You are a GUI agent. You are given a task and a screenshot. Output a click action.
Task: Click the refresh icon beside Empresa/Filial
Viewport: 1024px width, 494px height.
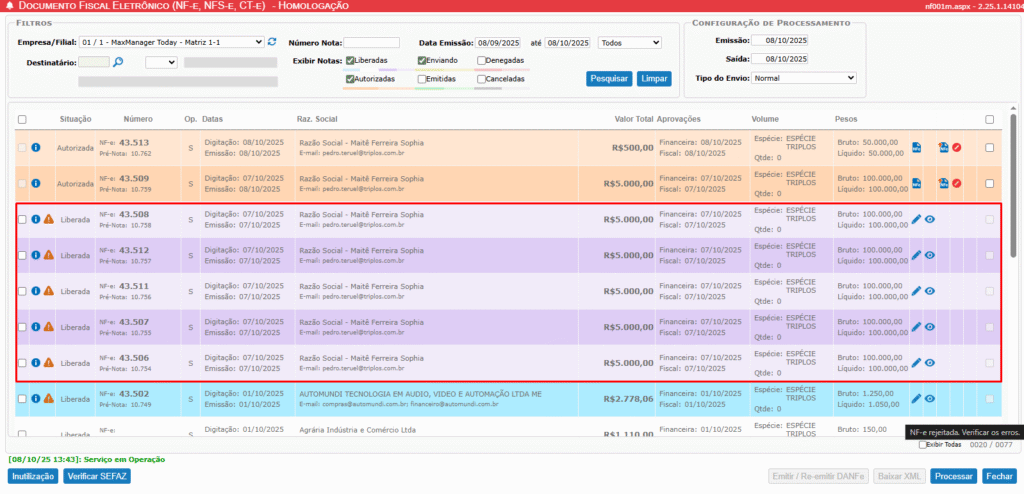272,42
